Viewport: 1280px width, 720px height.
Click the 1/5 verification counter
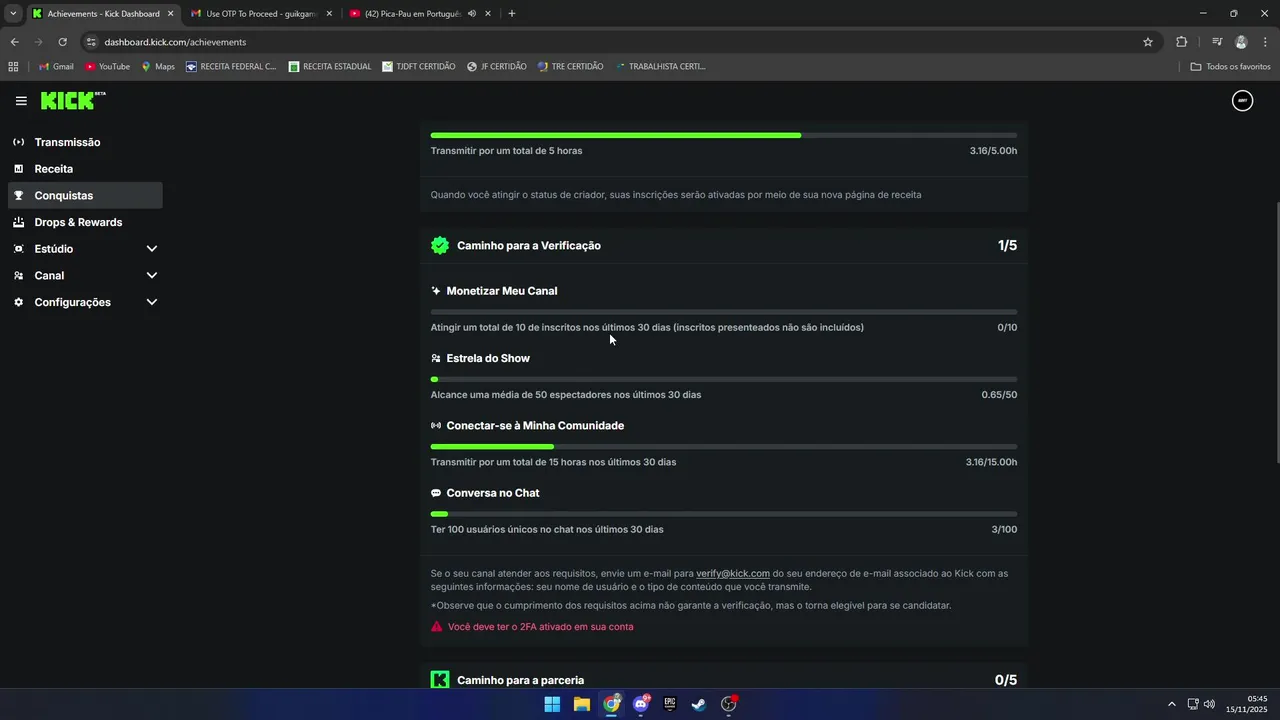pyautogui.click(x=1007, y=245)
